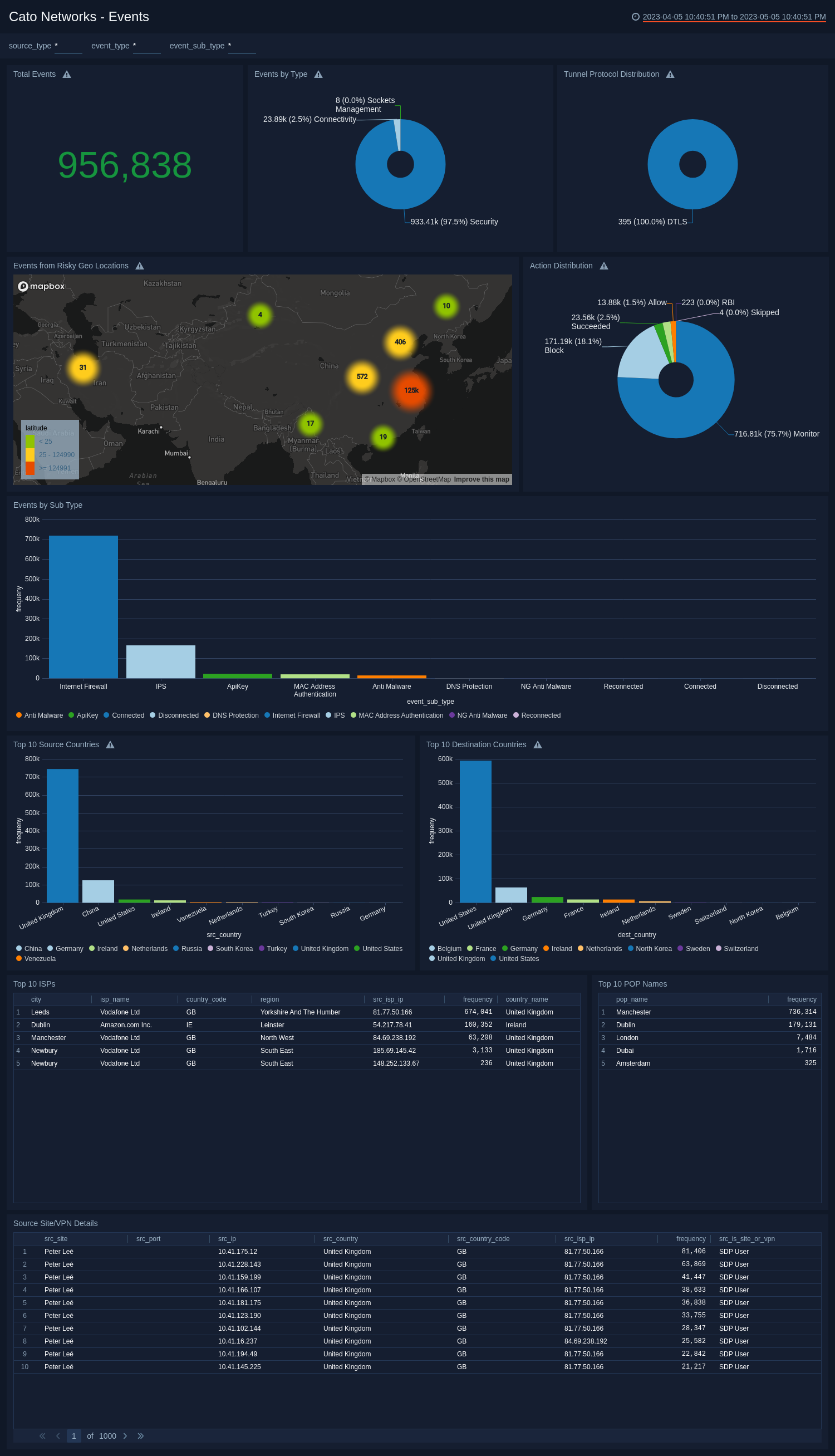Viewport: 835px width, 1456px height.
Task: Click the OpenStreetMap attribution link
Action: [426, 479]
